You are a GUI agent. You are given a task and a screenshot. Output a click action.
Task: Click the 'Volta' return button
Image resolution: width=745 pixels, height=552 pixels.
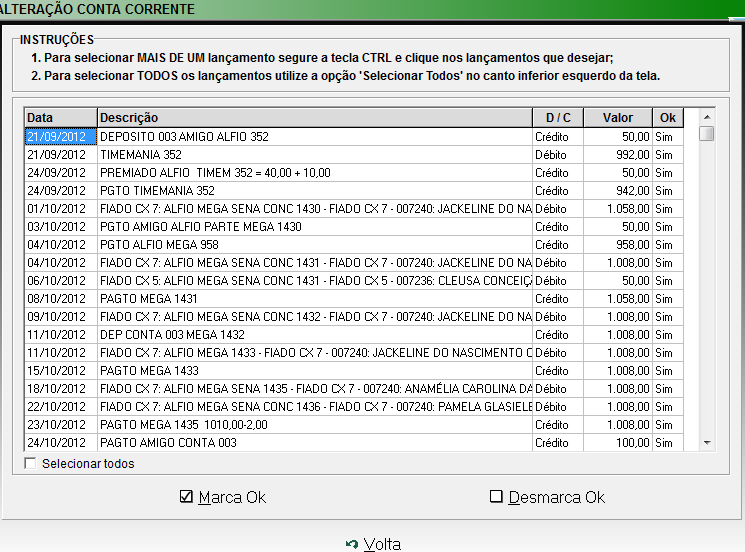373,544
